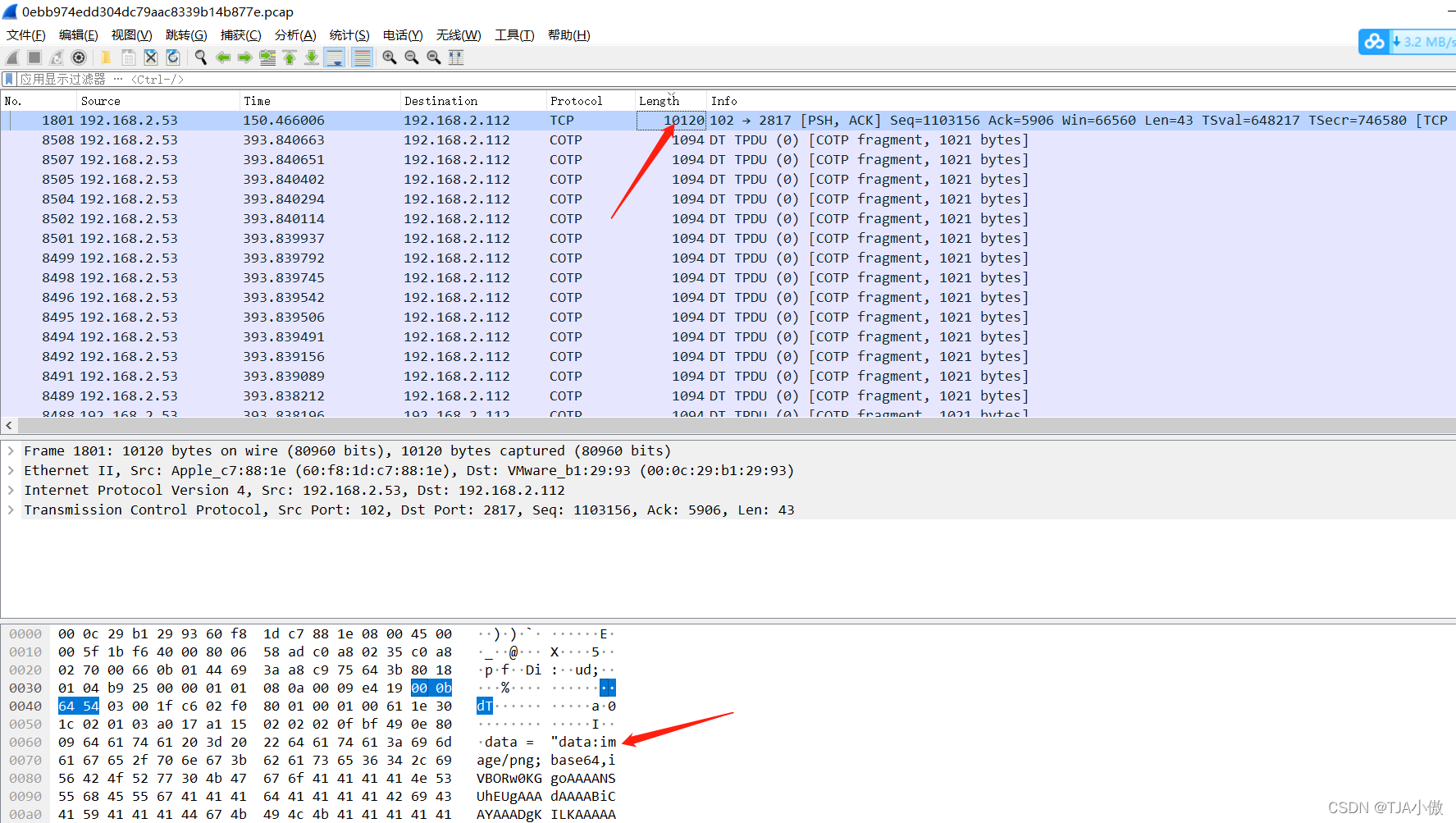1456x823 pixels.
Task: Open the find packet search bar
Action: point(200,57)
